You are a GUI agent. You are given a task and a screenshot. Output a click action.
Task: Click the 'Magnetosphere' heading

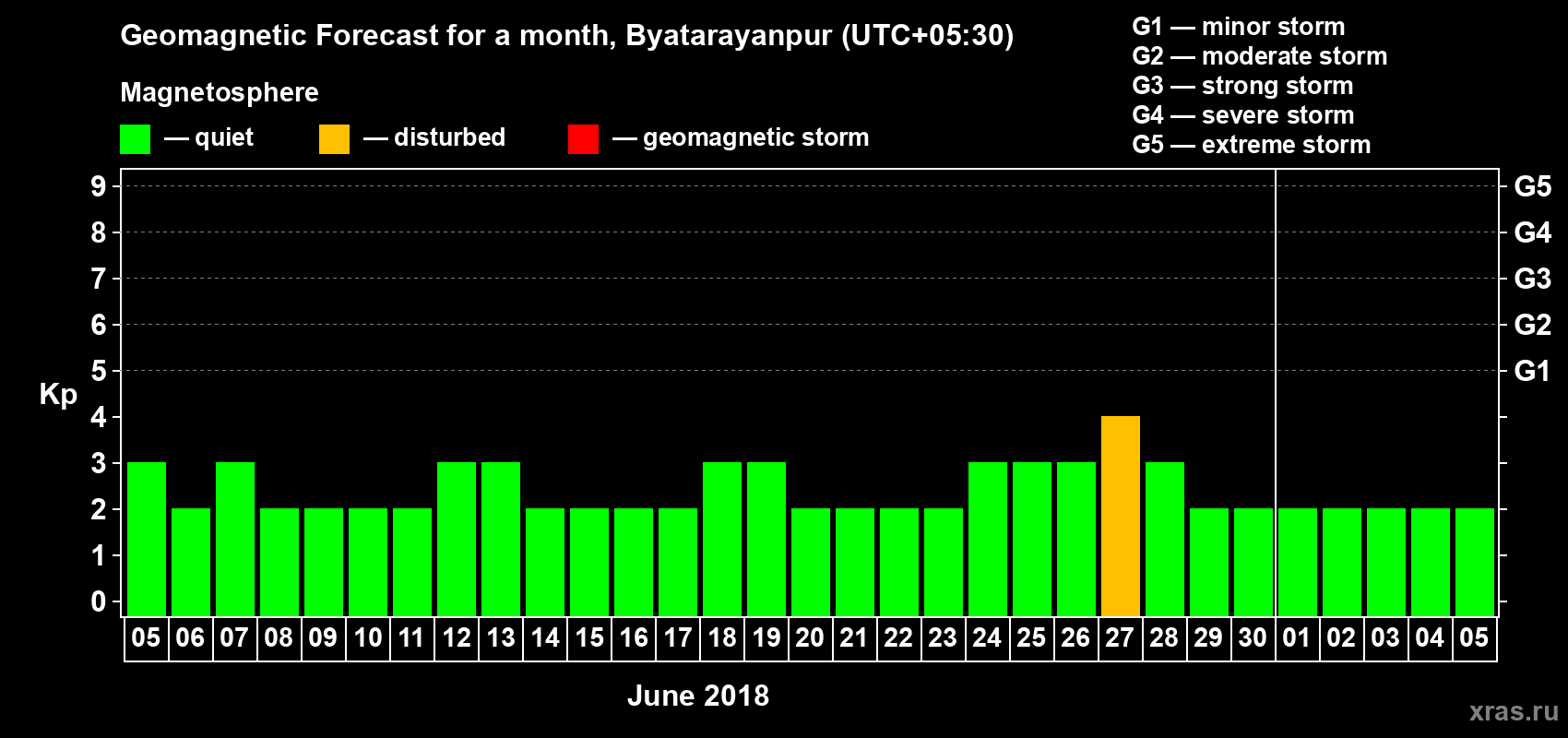(220, 93)
